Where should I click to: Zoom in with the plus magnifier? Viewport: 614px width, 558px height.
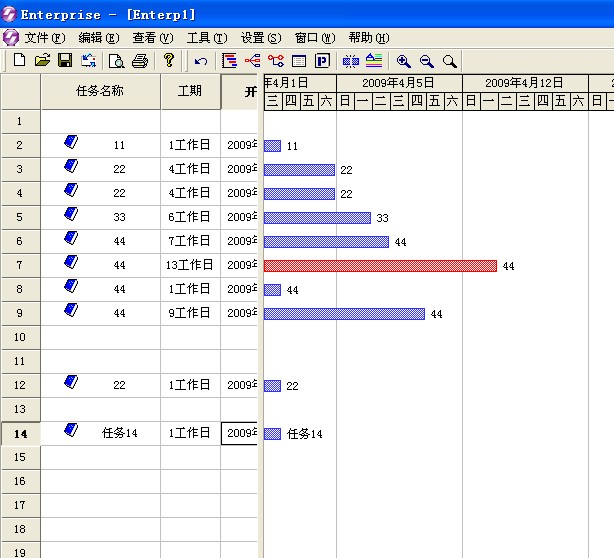[403, 61]
